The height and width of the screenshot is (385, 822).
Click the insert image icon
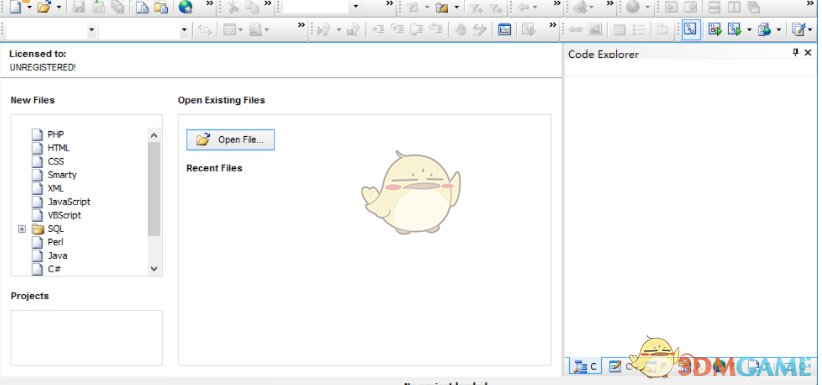click(x=595, y=30)
